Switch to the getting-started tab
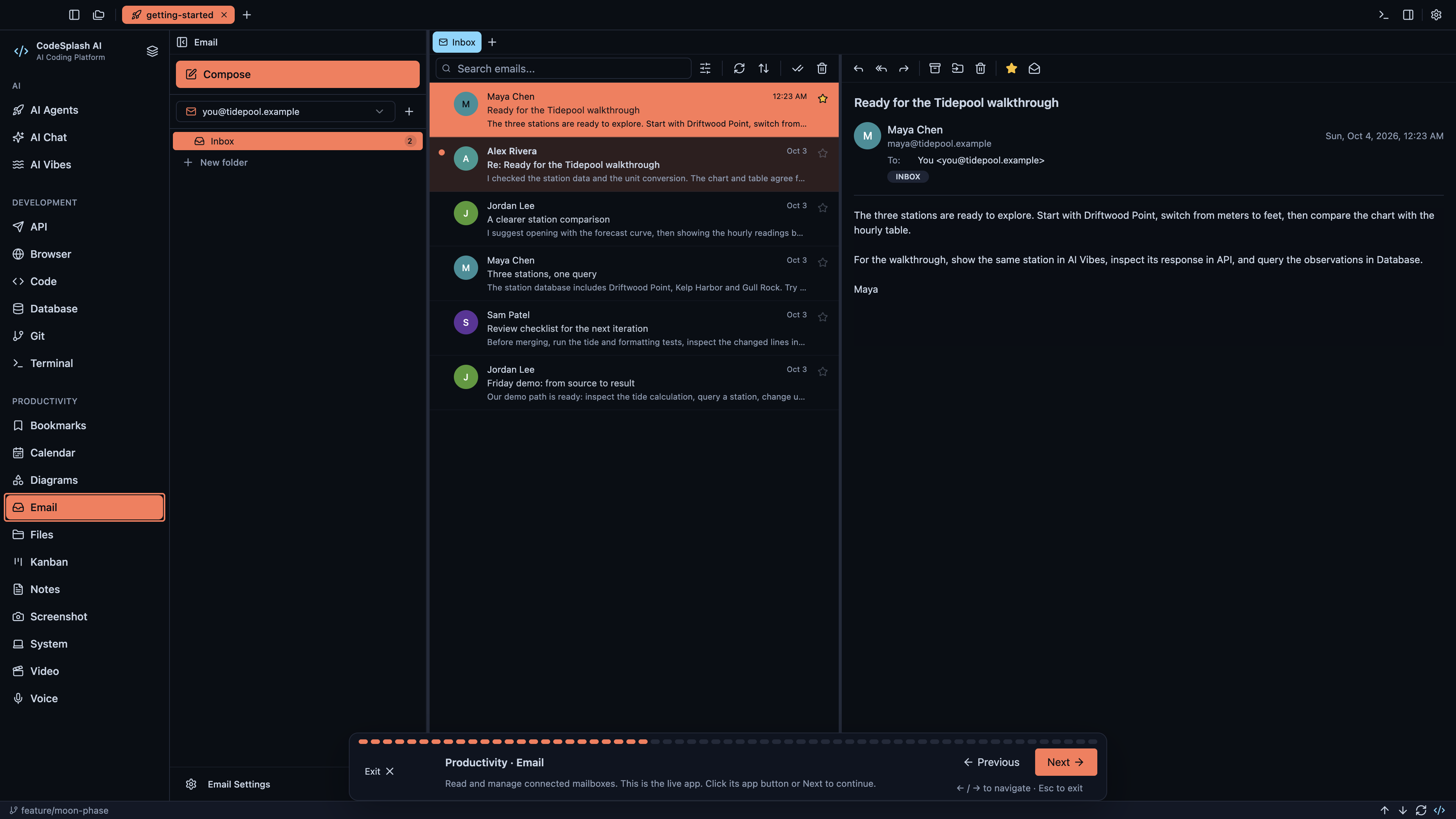Viewport: 1456px width, 819px height. [178, 15]
